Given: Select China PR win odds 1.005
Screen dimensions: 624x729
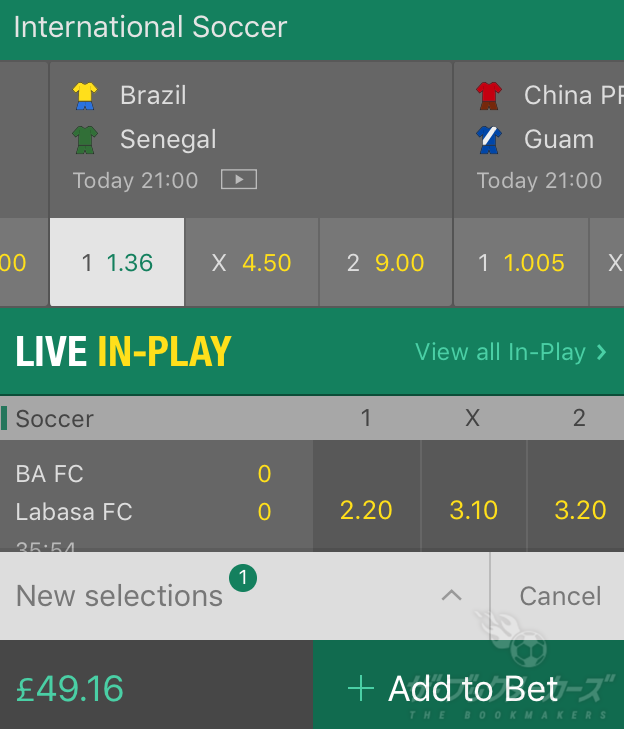Looking at the screenshot, I should [x=521, y=262].
